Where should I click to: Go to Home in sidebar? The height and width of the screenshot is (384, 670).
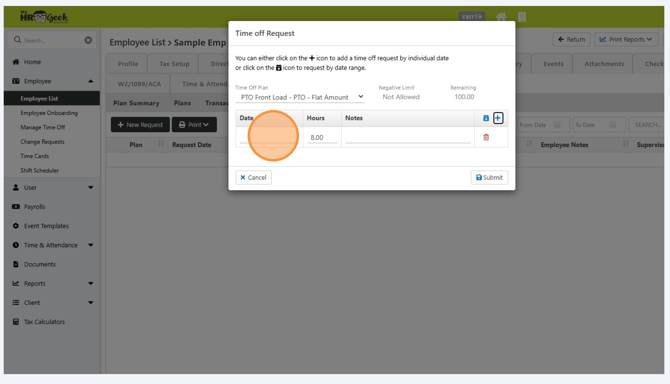coord(32,62)
